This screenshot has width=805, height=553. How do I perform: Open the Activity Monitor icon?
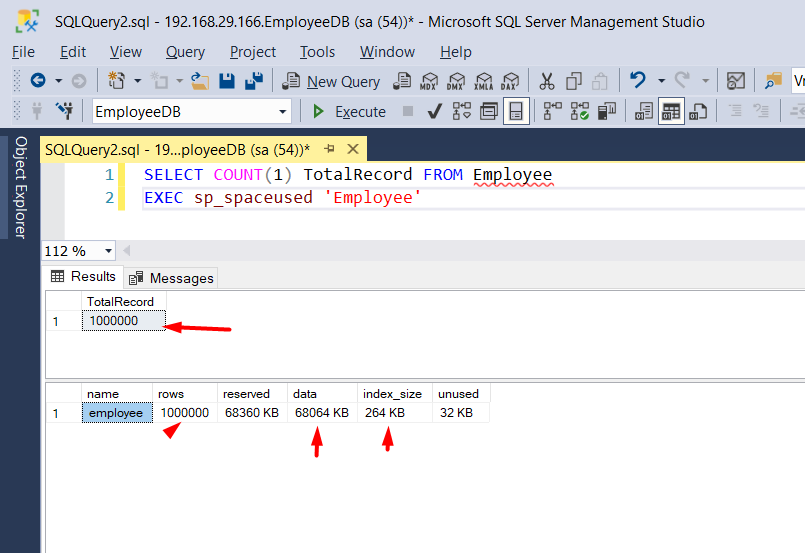tap(736, 81)
